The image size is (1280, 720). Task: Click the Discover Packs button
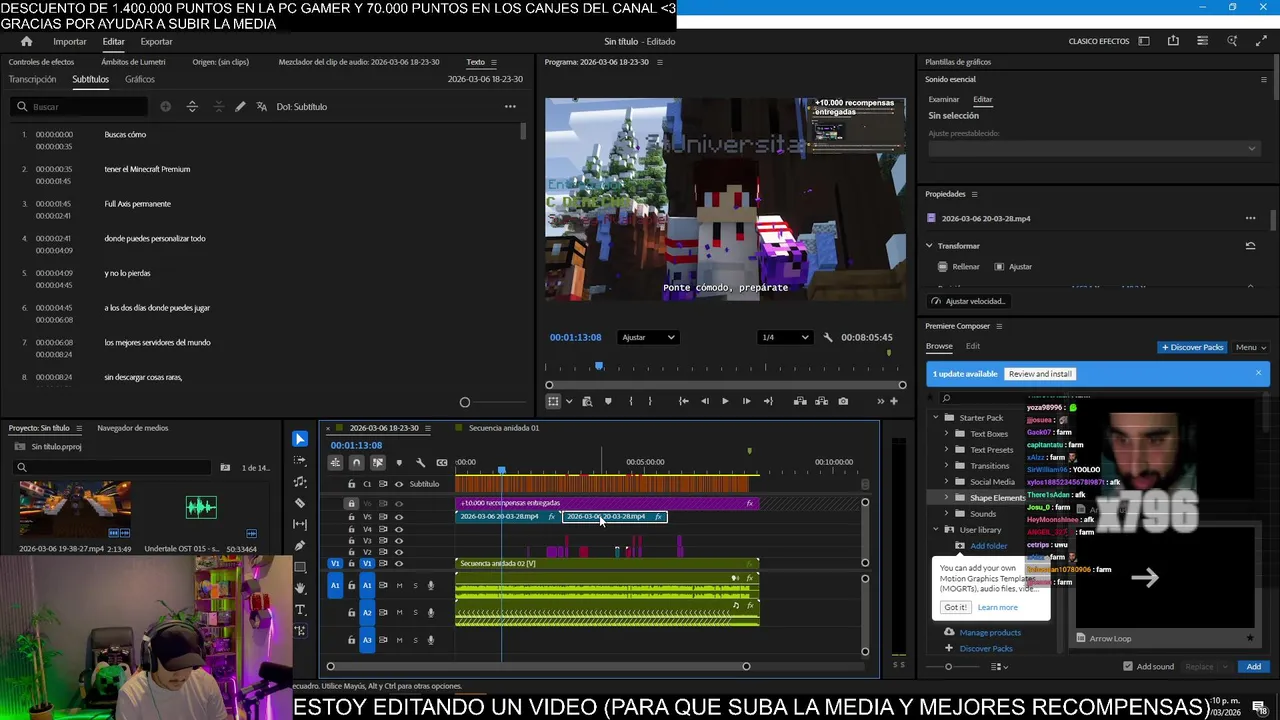click(x=1192, y=347)
